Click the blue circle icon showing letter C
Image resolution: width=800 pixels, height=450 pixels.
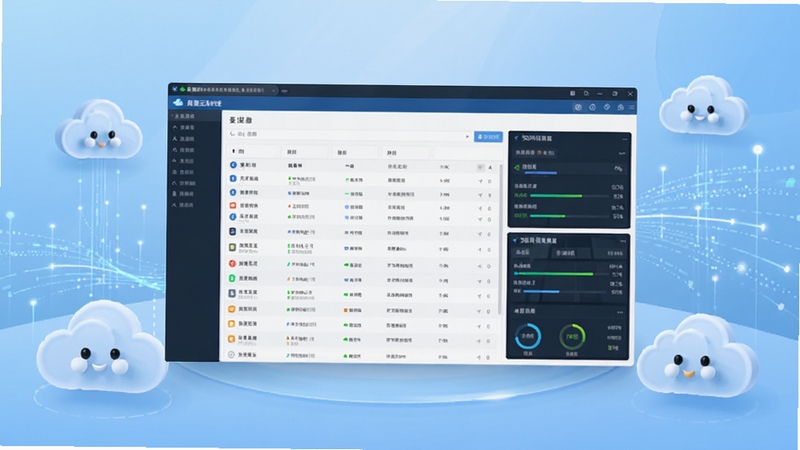point(233,165)
